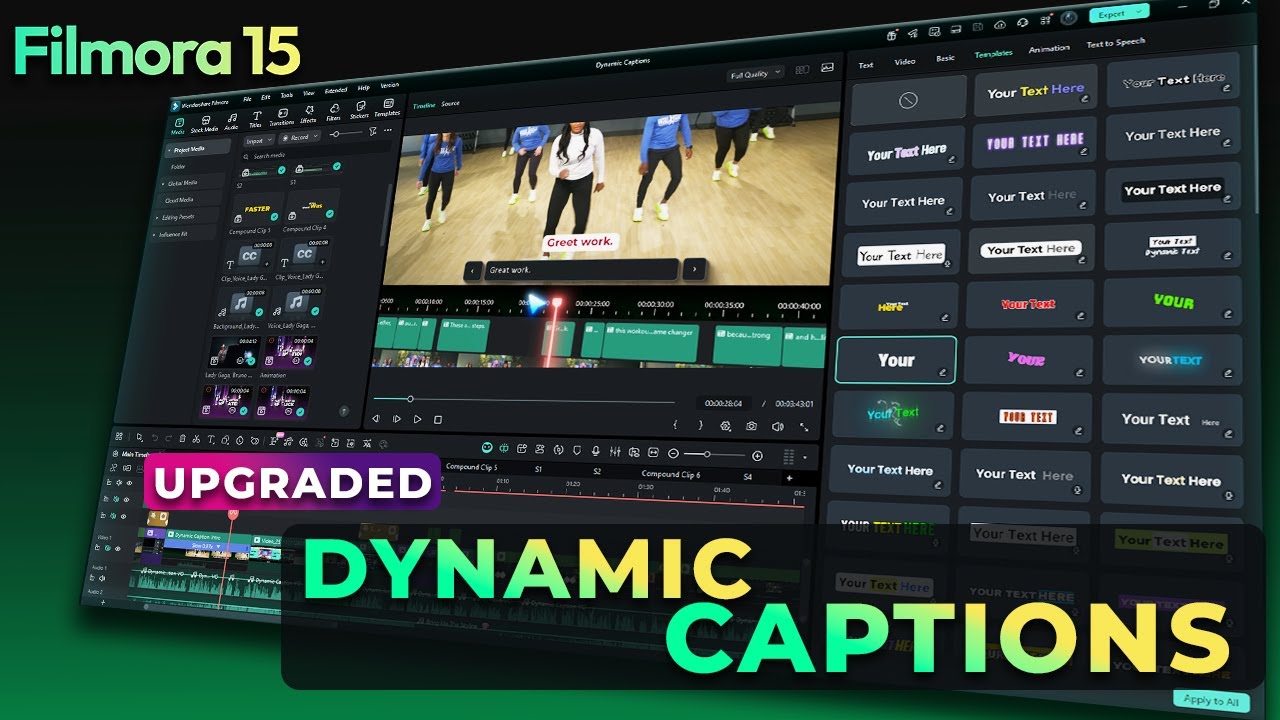Click the media filter funnel icon
Image resolution: width=1280 pixels, height=720 pixels.
tap(372, 131)
